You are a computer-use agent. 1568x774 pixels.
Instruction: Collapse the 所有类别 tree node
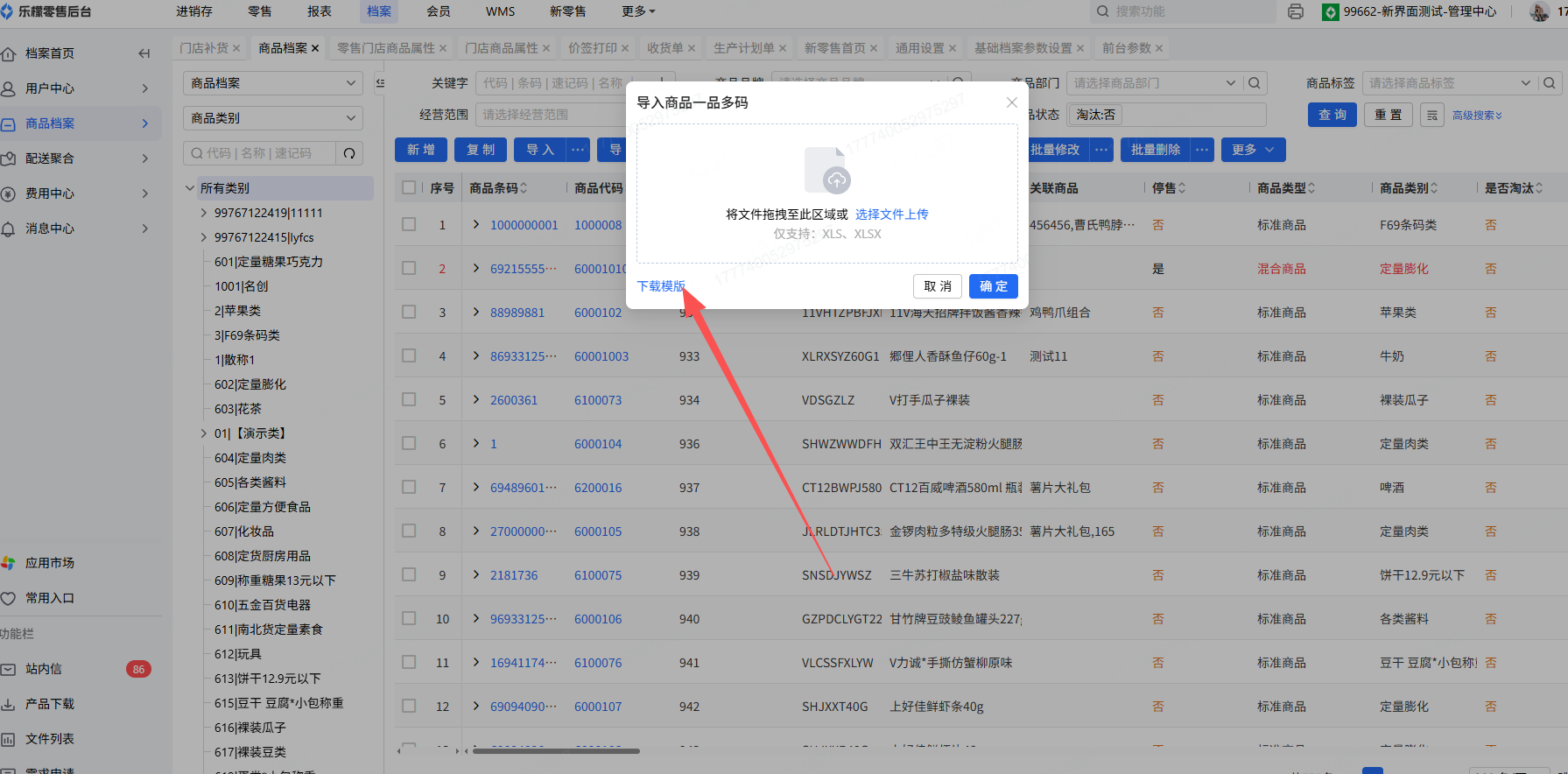coord(190,188)
